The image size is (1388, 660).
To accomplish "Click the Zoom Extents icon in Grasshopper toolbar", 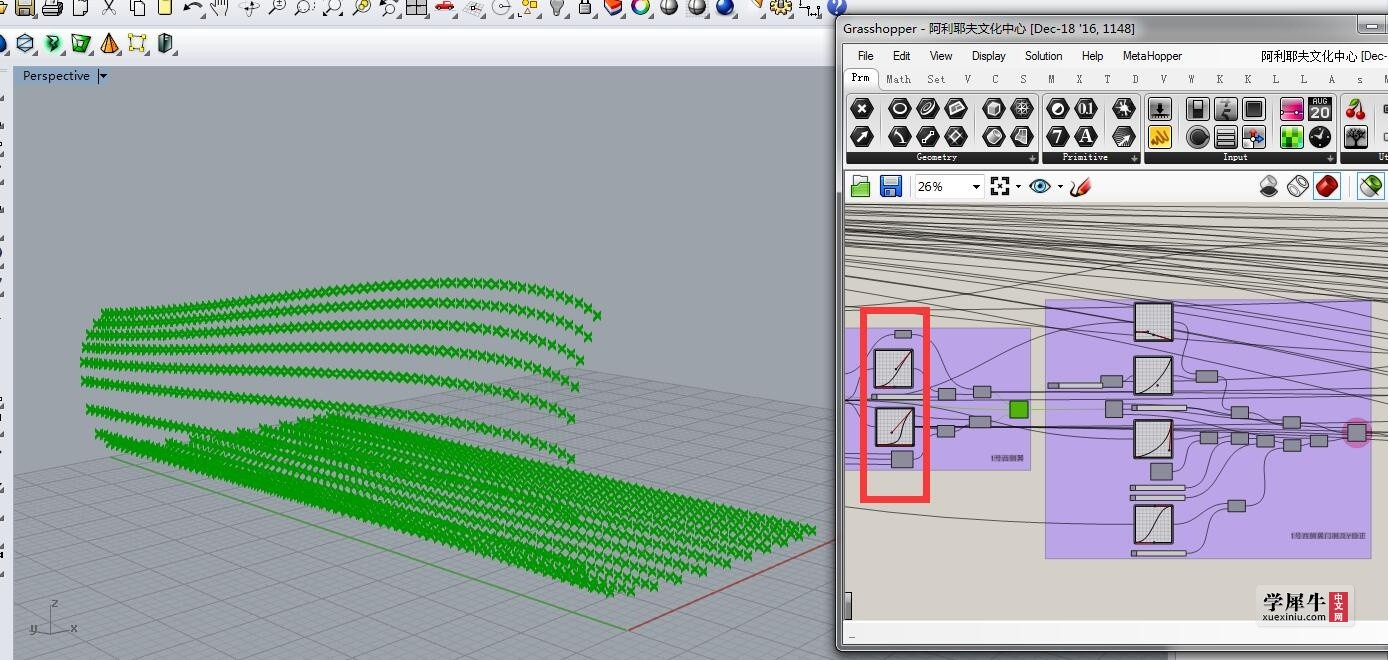I will click(1000, 187).
